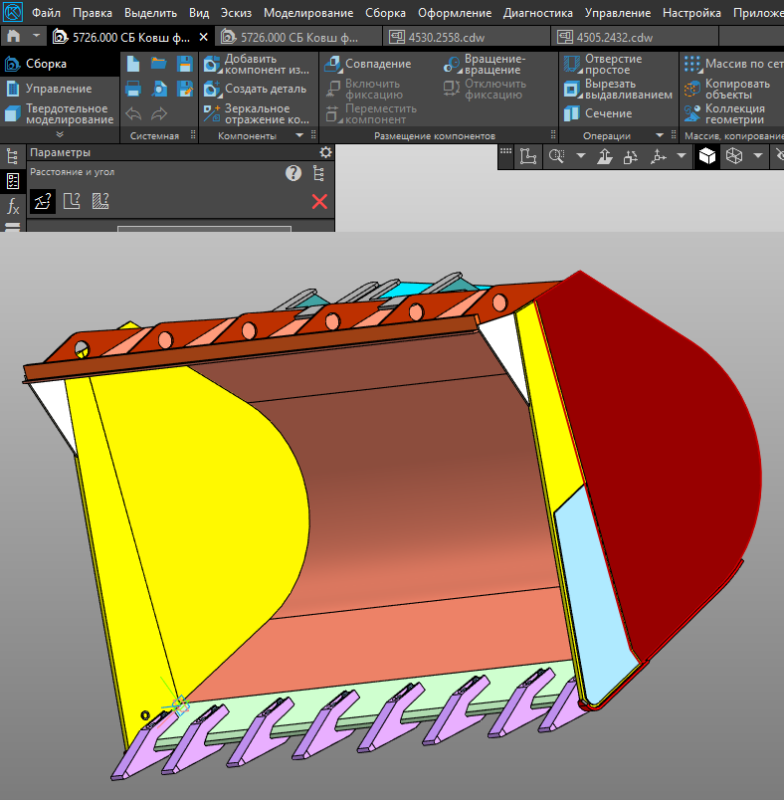Viewport: 784px width, 800px height.
Task: Expand the Компоненты panel dropdown arrow
Action: tap(299, 136)
